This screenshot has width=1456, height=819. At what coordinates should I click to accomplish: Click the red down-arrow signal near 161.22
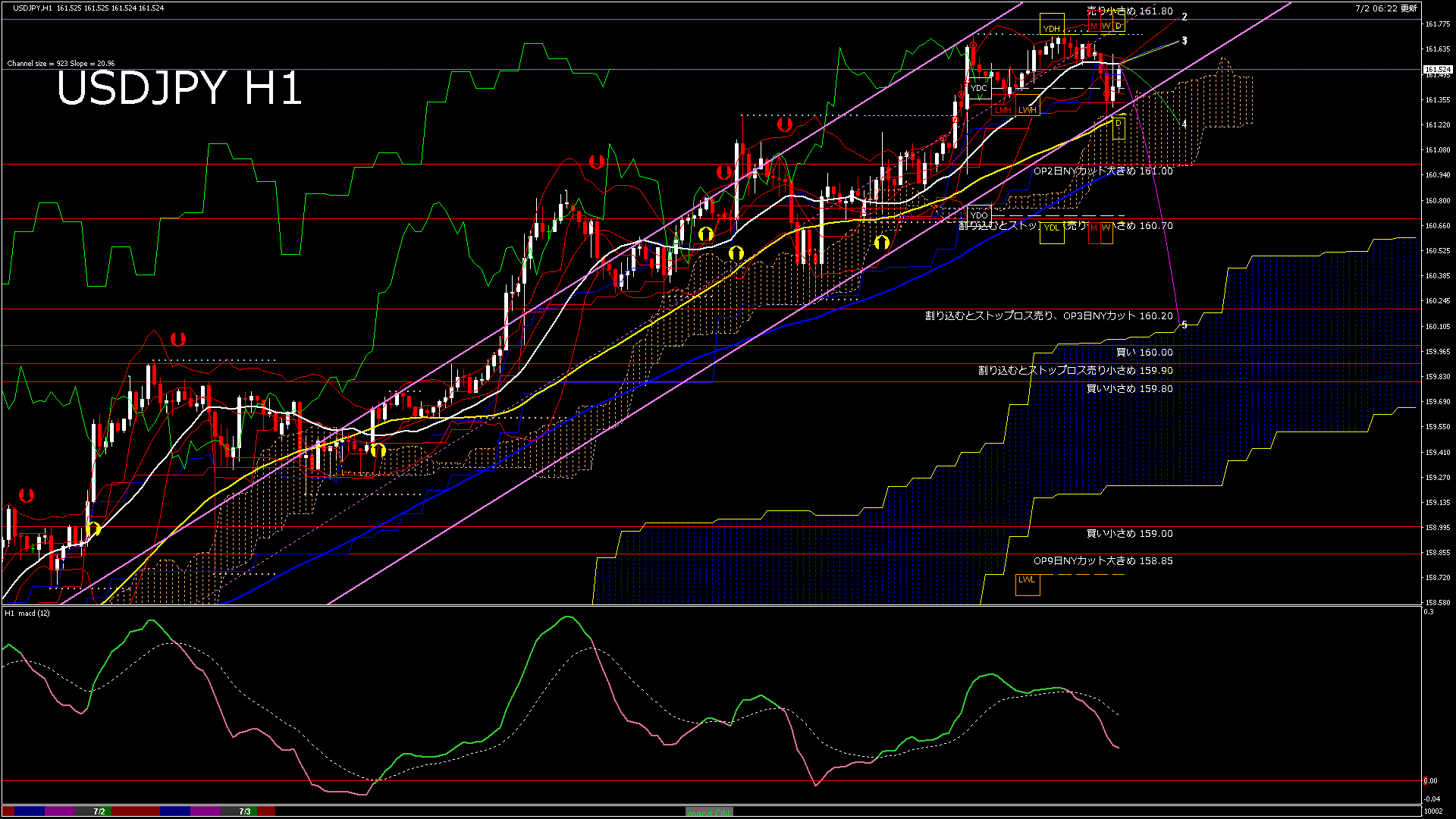point(785,124)
